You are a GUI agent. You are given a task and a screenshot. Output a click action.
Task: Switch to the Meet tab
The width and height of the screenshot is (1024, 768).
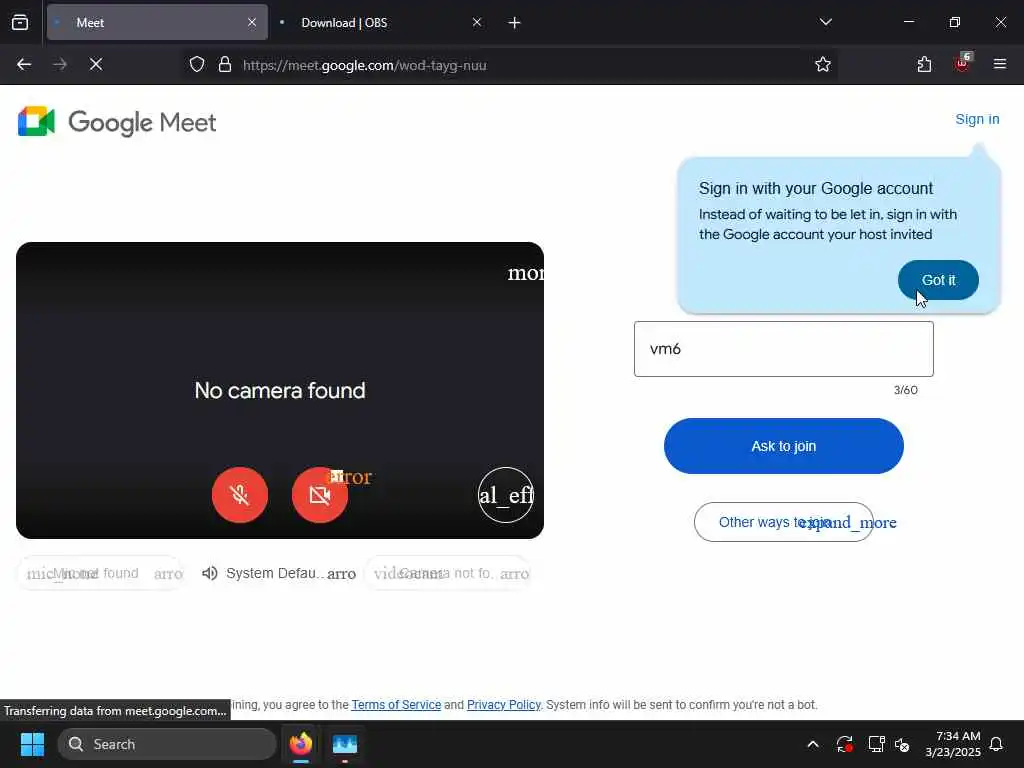tap(157, 22)
